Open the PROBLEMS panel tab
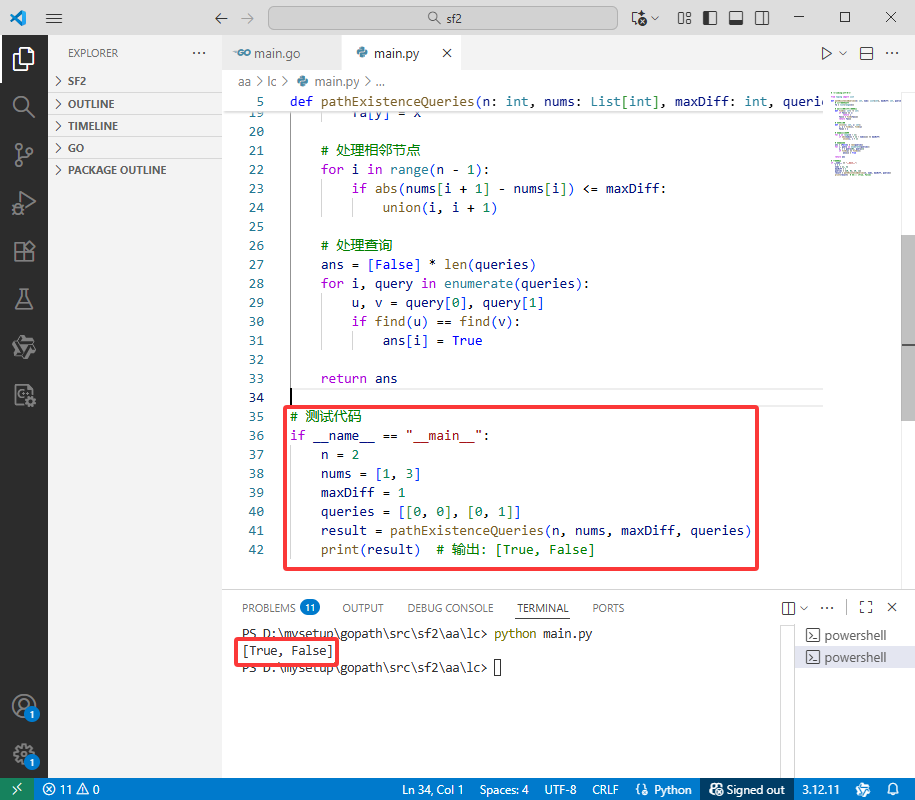 (x=280, y=608)
